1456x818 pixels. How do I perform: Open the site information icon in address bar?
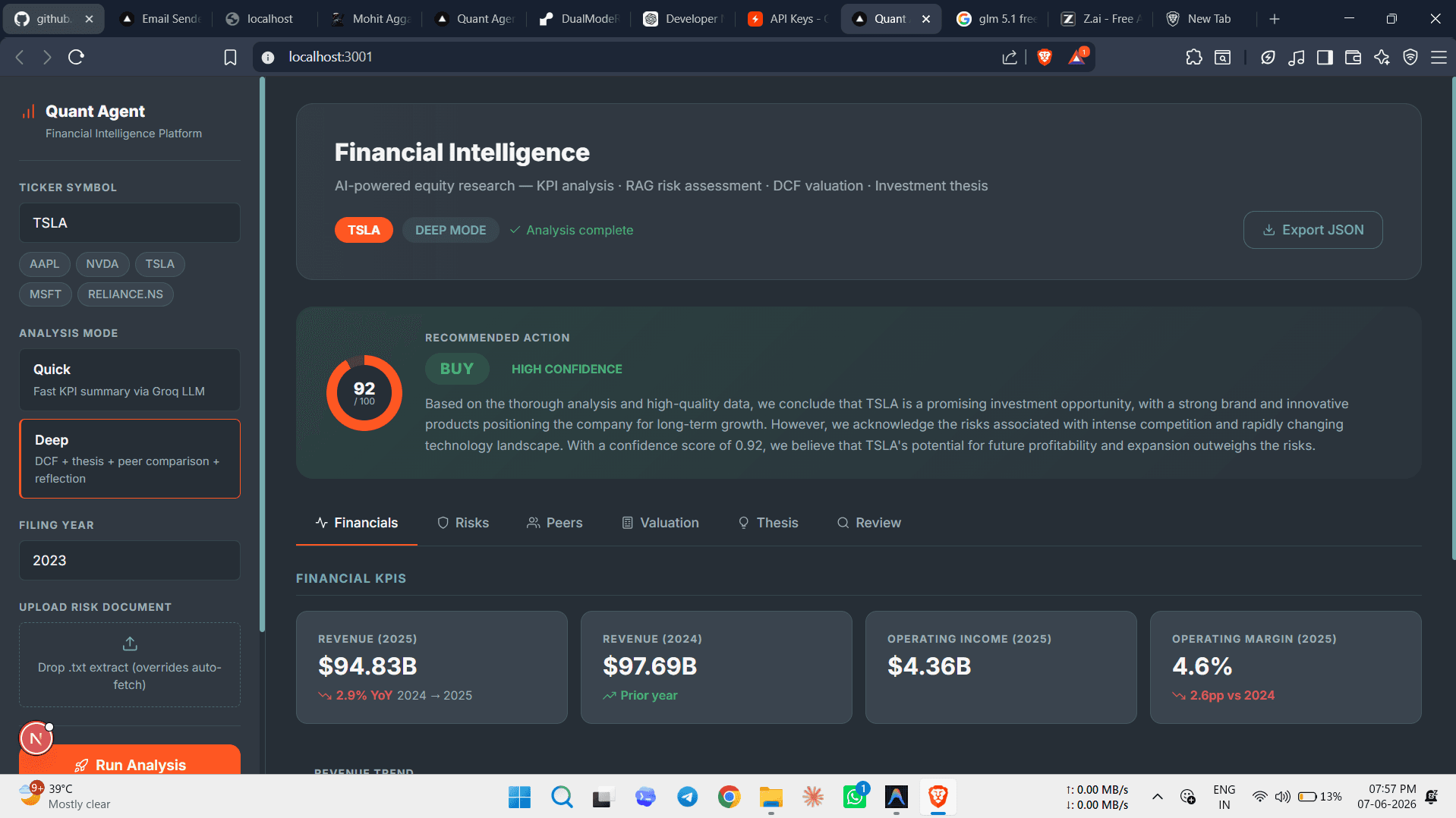click(267, 57)
